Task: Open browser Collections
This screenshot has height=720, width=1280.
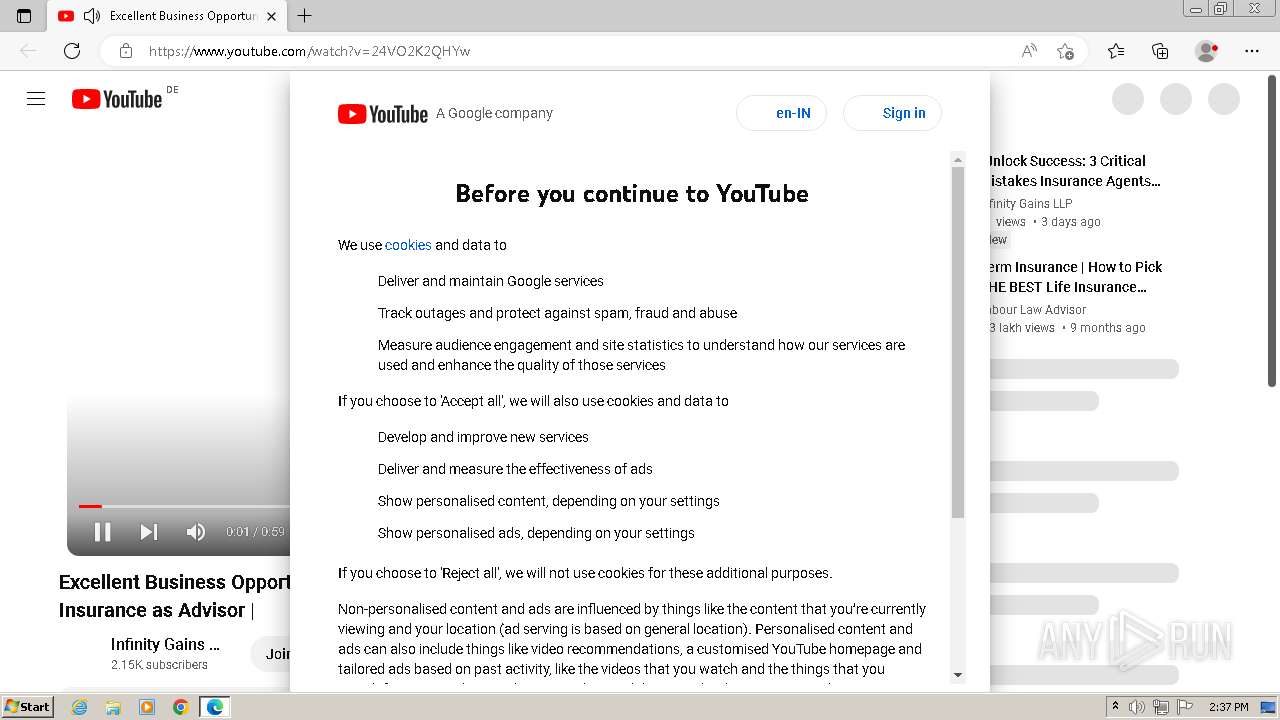Action: point(1160,51)
